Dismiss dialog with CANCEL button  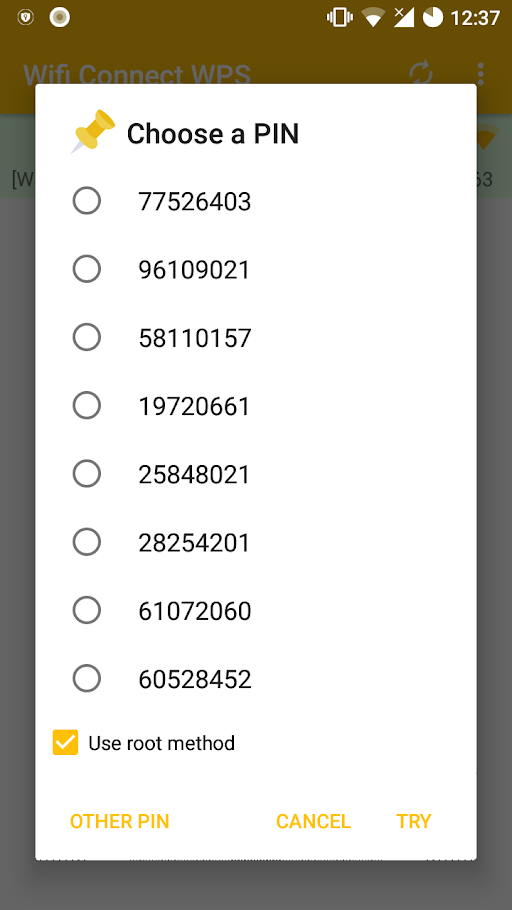pyautogui.click(x=313, y=821)
